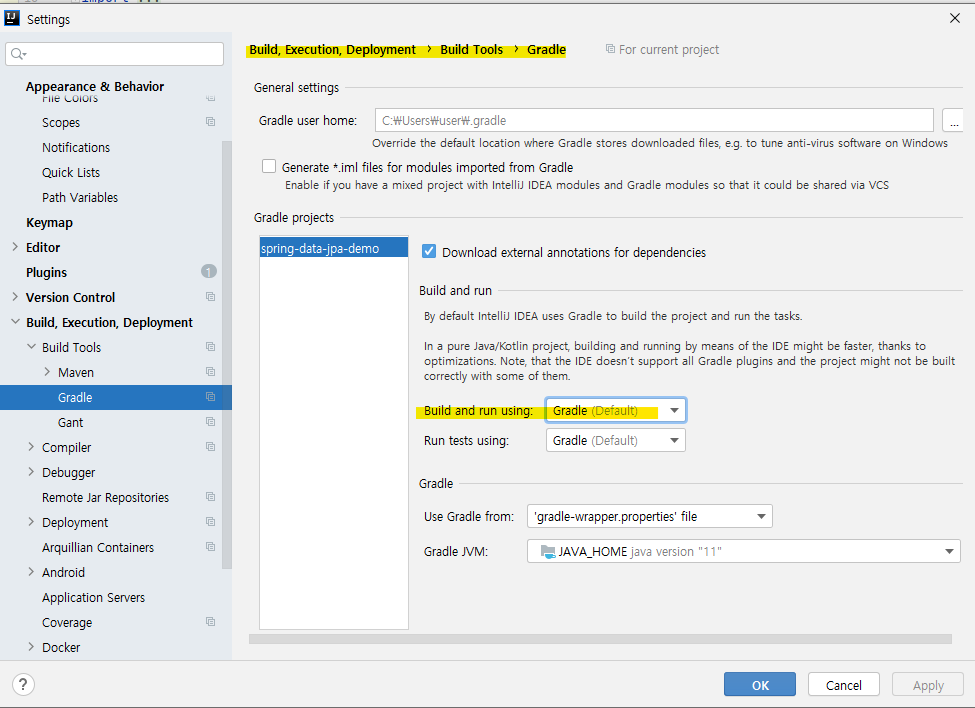The width and height of the screenshot is (975, 708).
Task: Click the JAVA_HOME folder icon in Gradle JVM
Action: click(x=548, y=551)
